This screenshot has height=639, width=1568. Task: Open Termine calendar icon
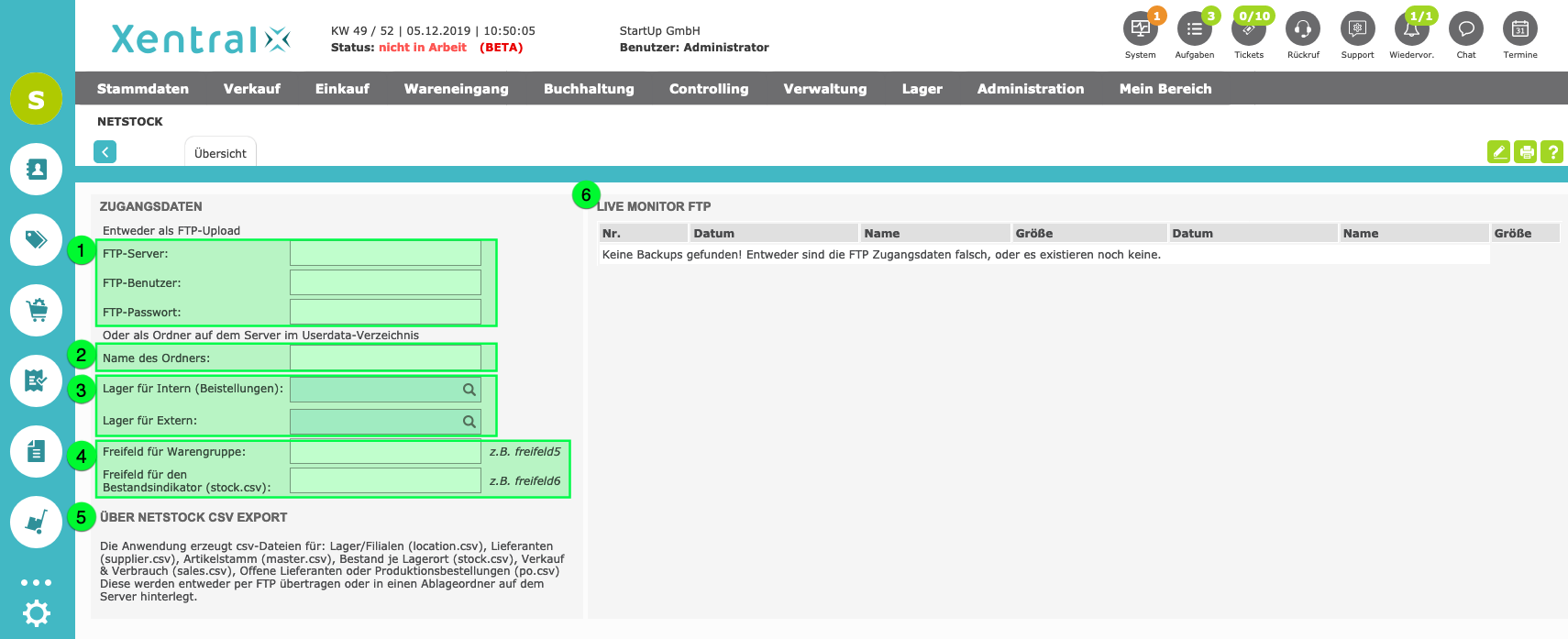tap(1519, 29)
